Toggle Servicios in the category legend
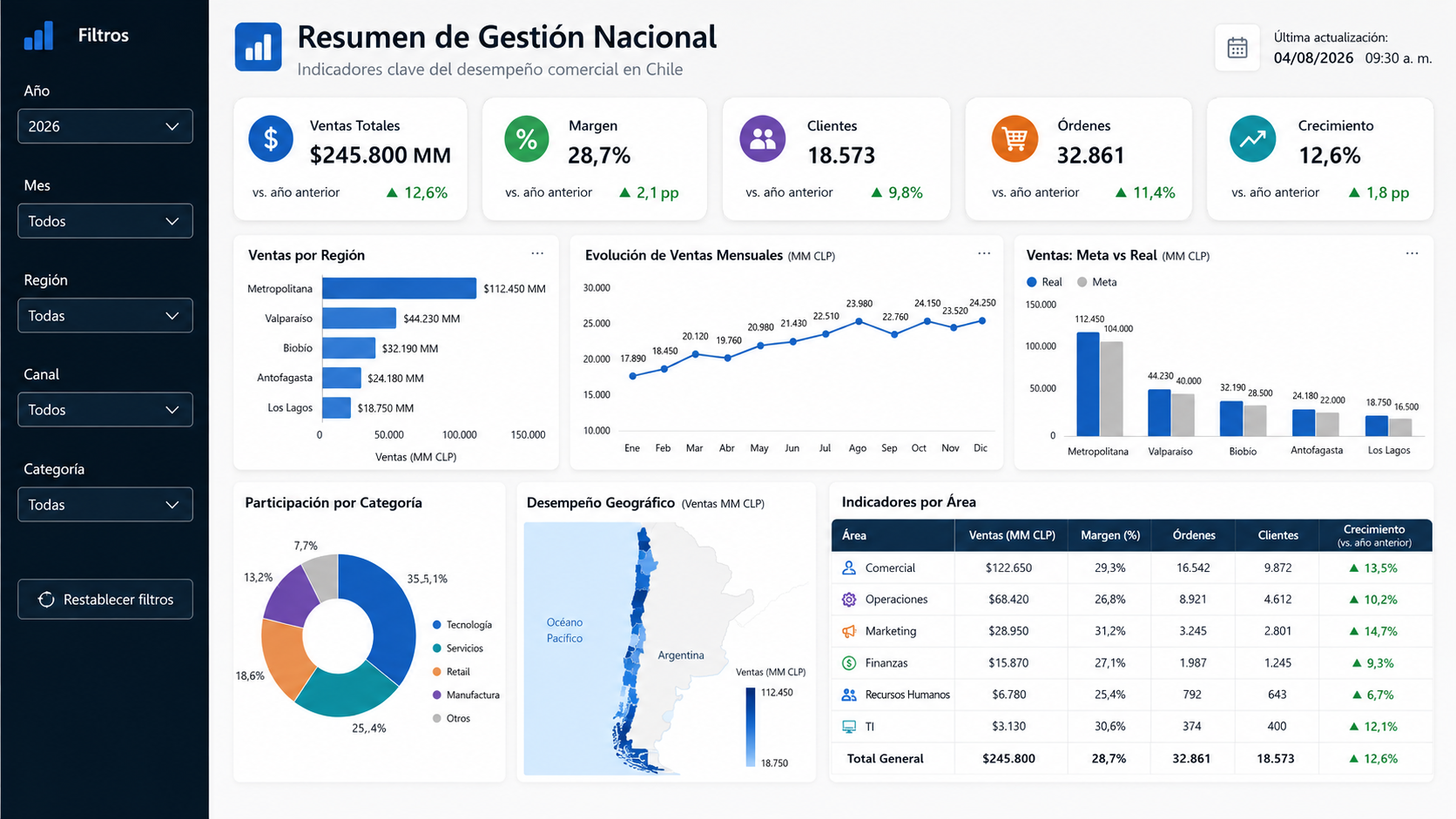Image resolution: width=1456 pixels, height=819 pixels. pyautogui.click(x=458, y=648)
